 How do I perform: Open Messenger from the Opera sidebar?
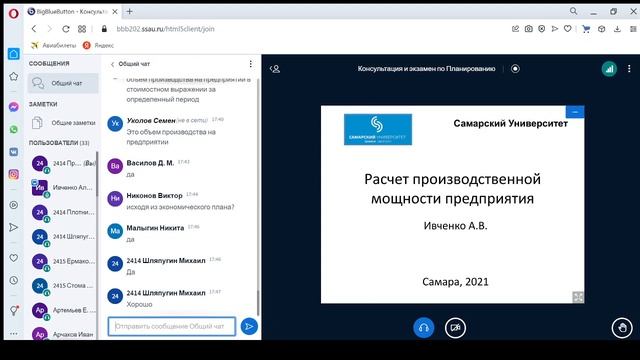click(x=13, y=107)
